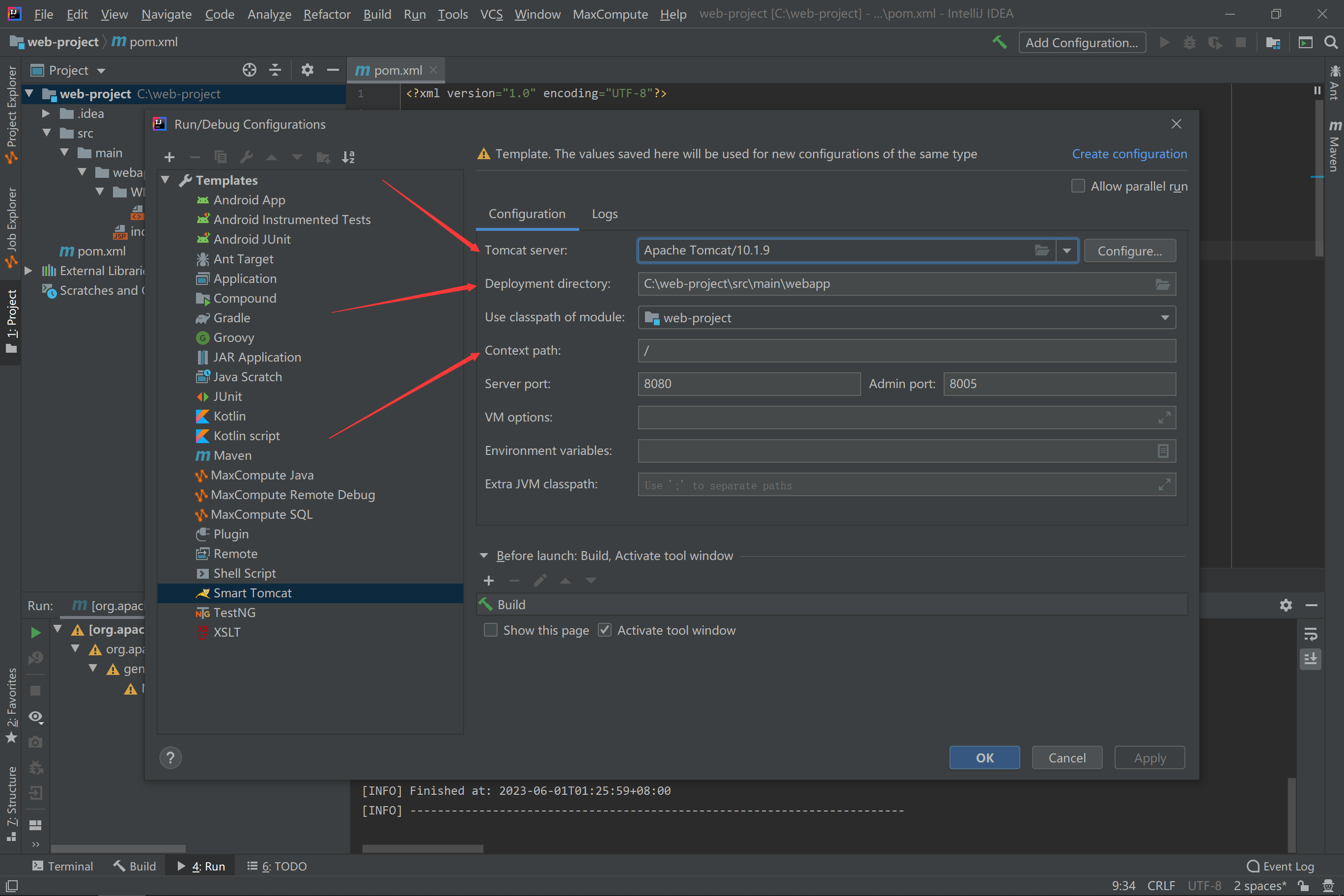This screenshot has height=896, width=1344.
Task: Click the expand icon in VM options field
Action: [1164, 418]
